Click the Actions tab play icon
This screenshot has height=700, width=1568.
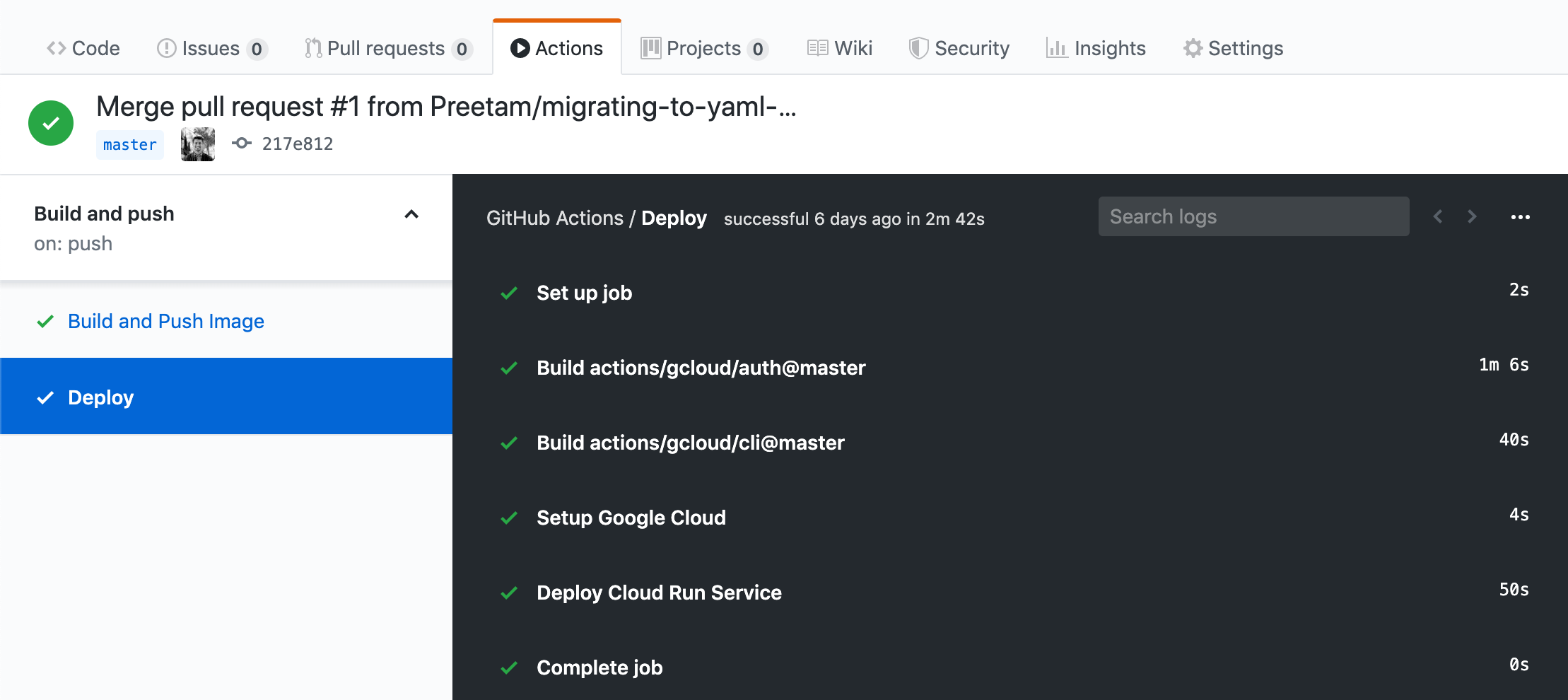pyautogui.click(x=520, y=47)
